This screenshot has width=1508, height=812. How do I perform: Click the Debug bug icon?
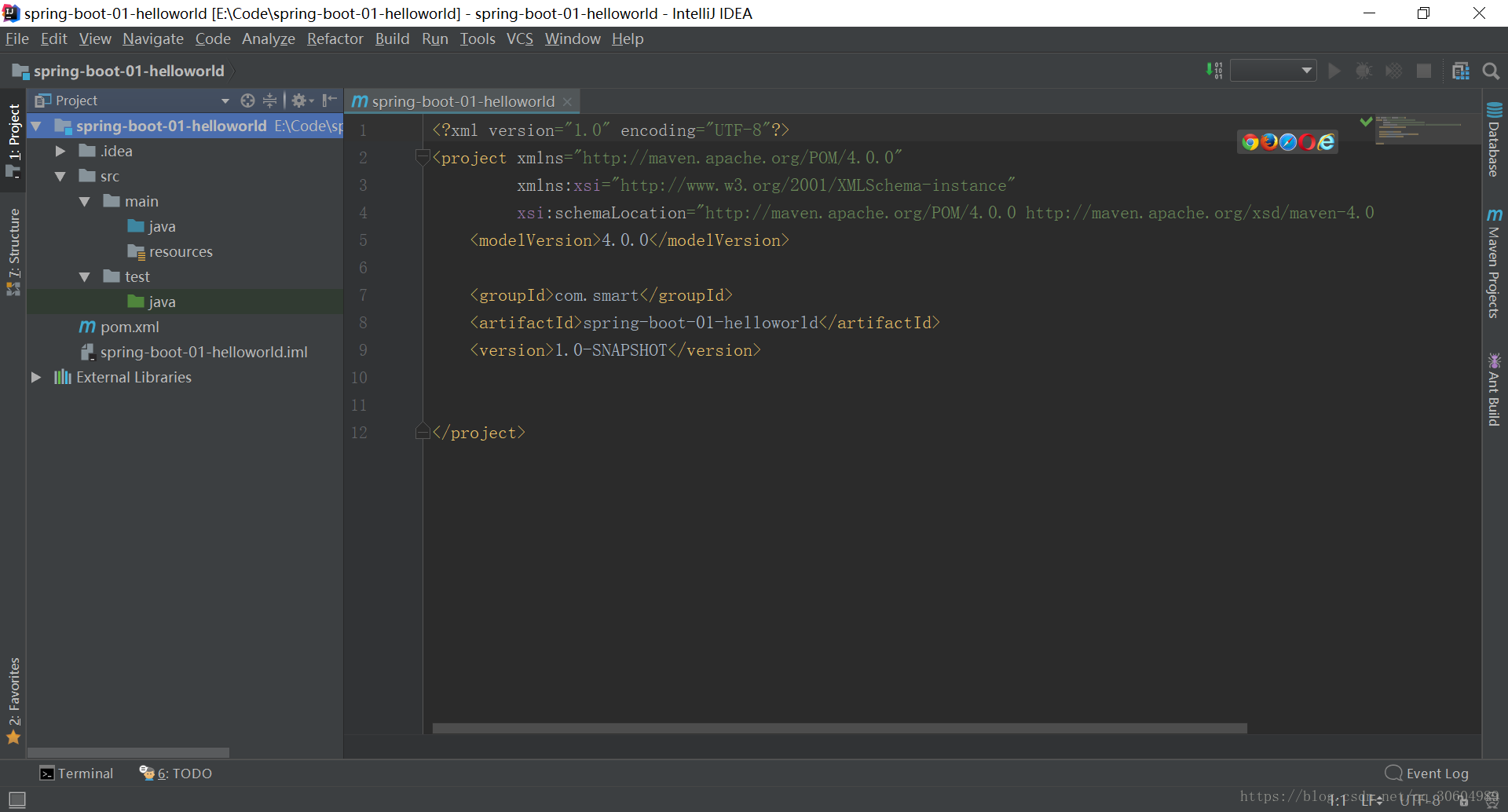tap(1363, 71)
